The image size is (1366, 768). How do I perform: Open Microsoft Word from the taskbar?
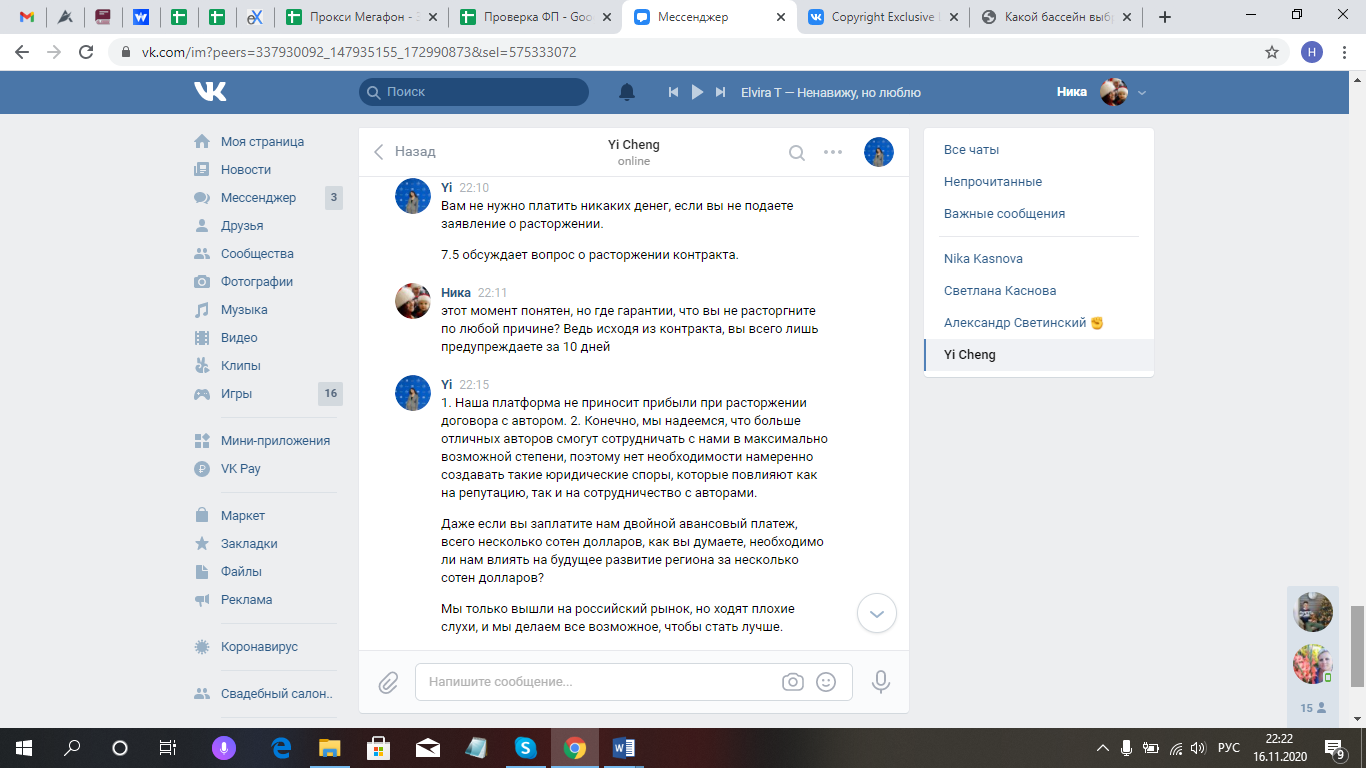tap(623, 747)
